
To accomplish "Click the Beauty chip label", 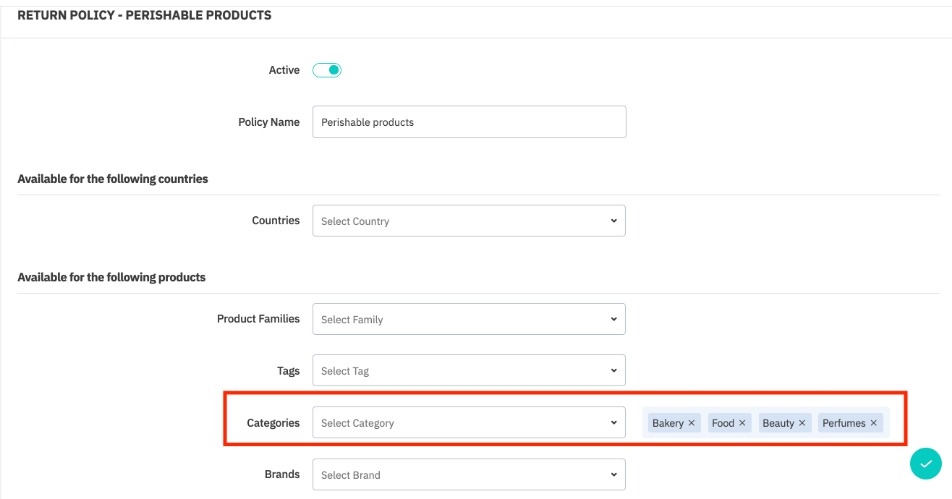I will pos(778,423).
